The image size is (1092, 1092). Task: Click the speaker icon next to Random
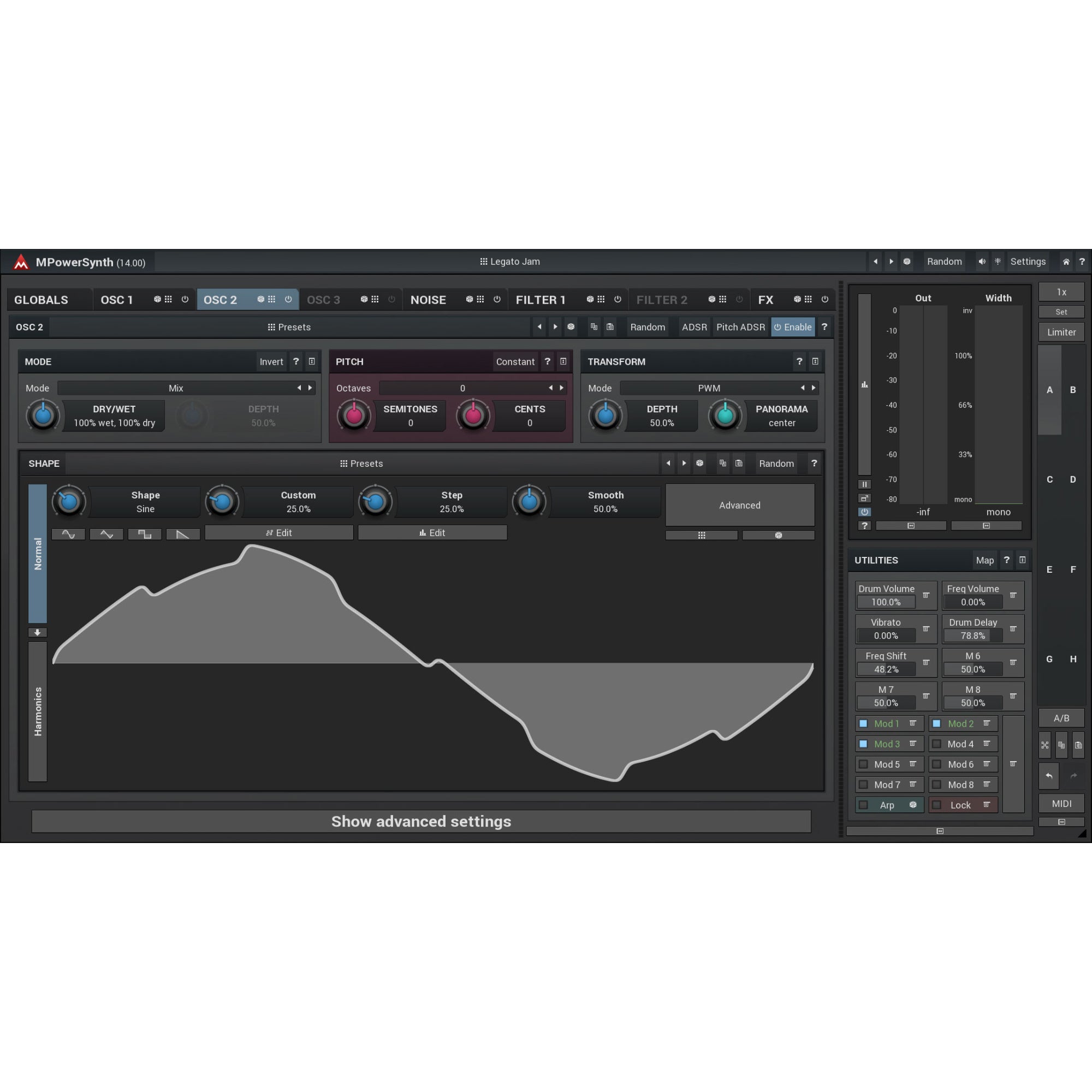point(982,262)
